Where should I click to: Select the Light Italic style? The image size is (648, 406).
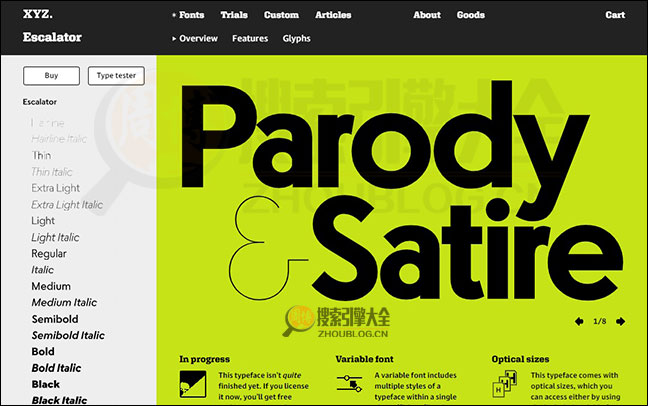pos(55,237)
